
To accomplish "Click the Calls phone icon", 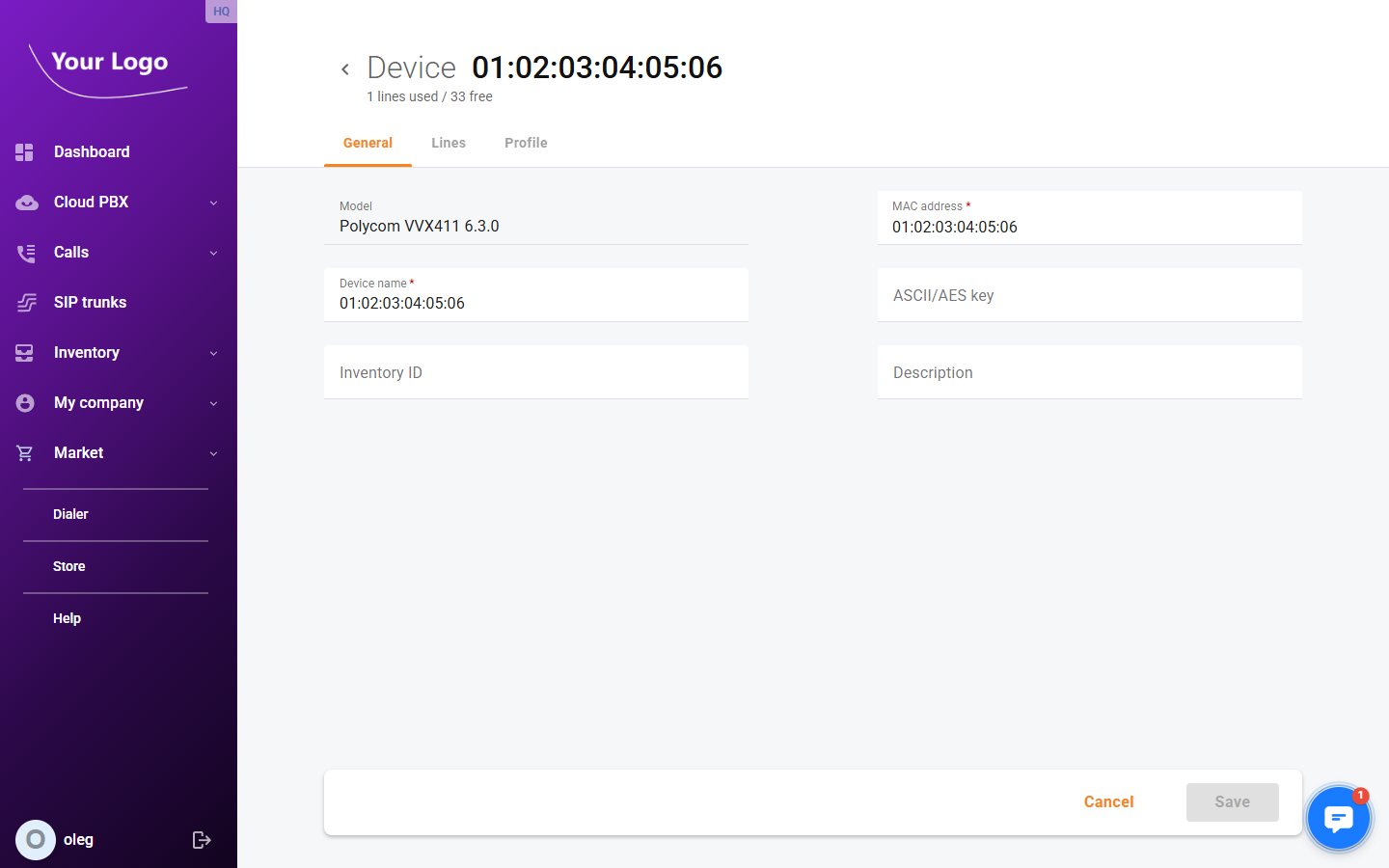I will click(26, 253).
